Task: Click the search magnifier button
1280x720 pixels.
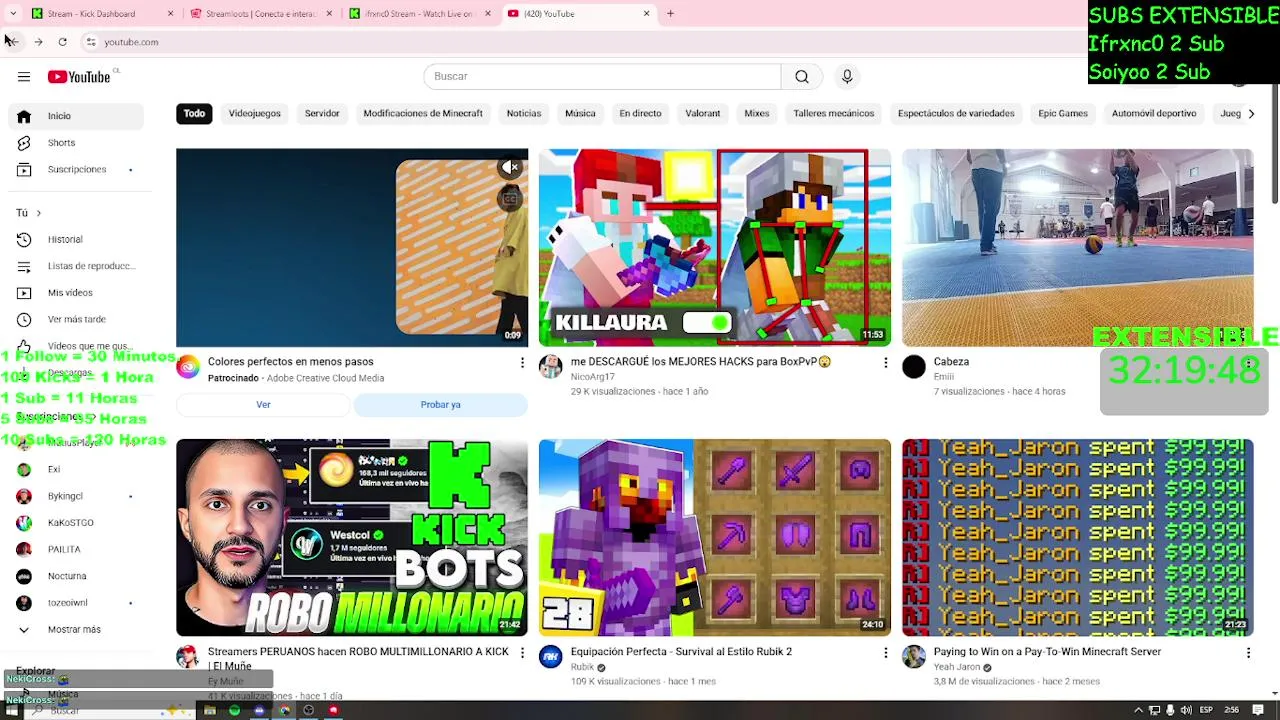Action: pyautogui.click(x=802, y=77)
